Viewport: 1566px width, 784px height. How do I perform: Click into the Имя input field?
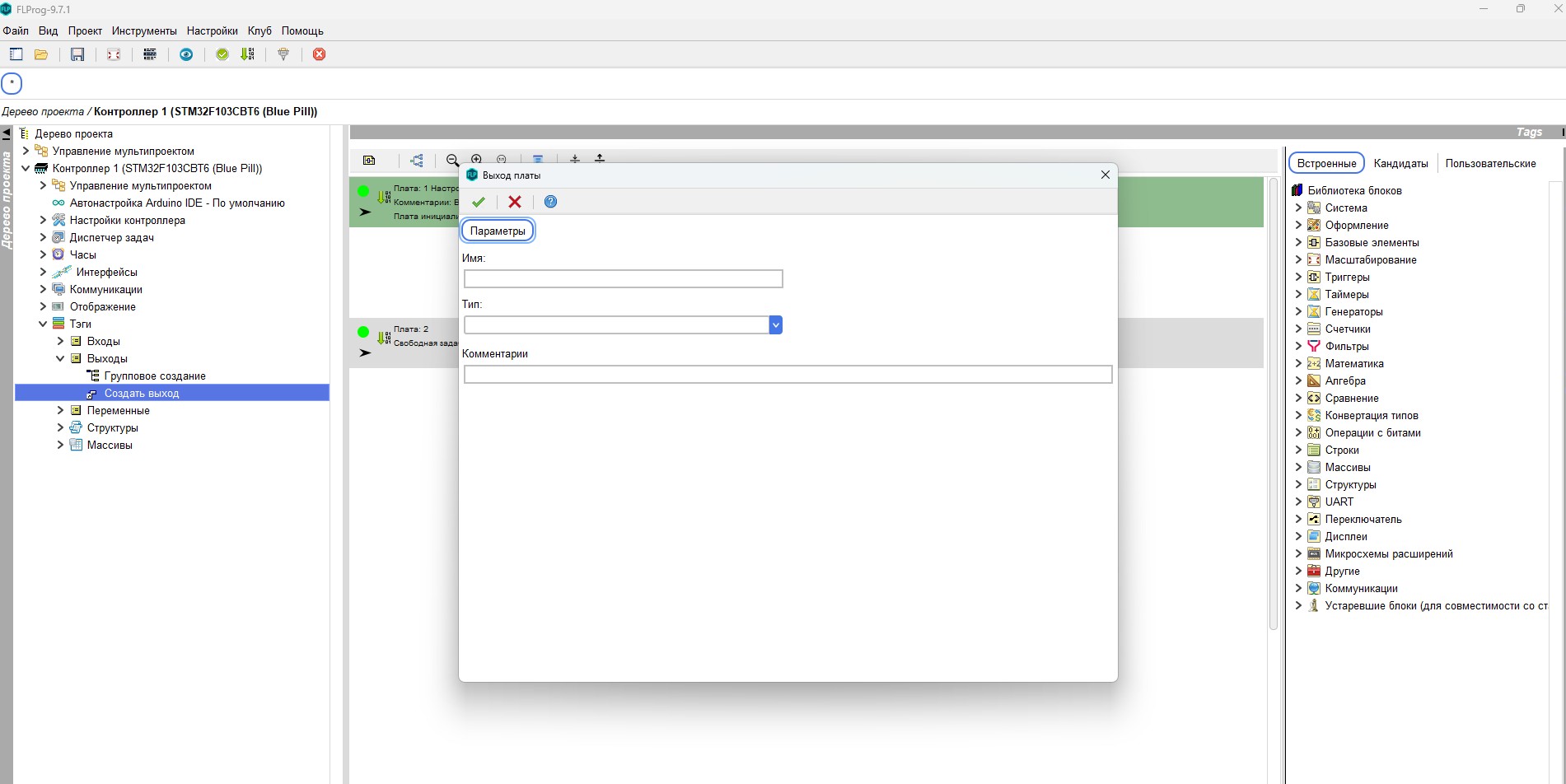point(623,278)
